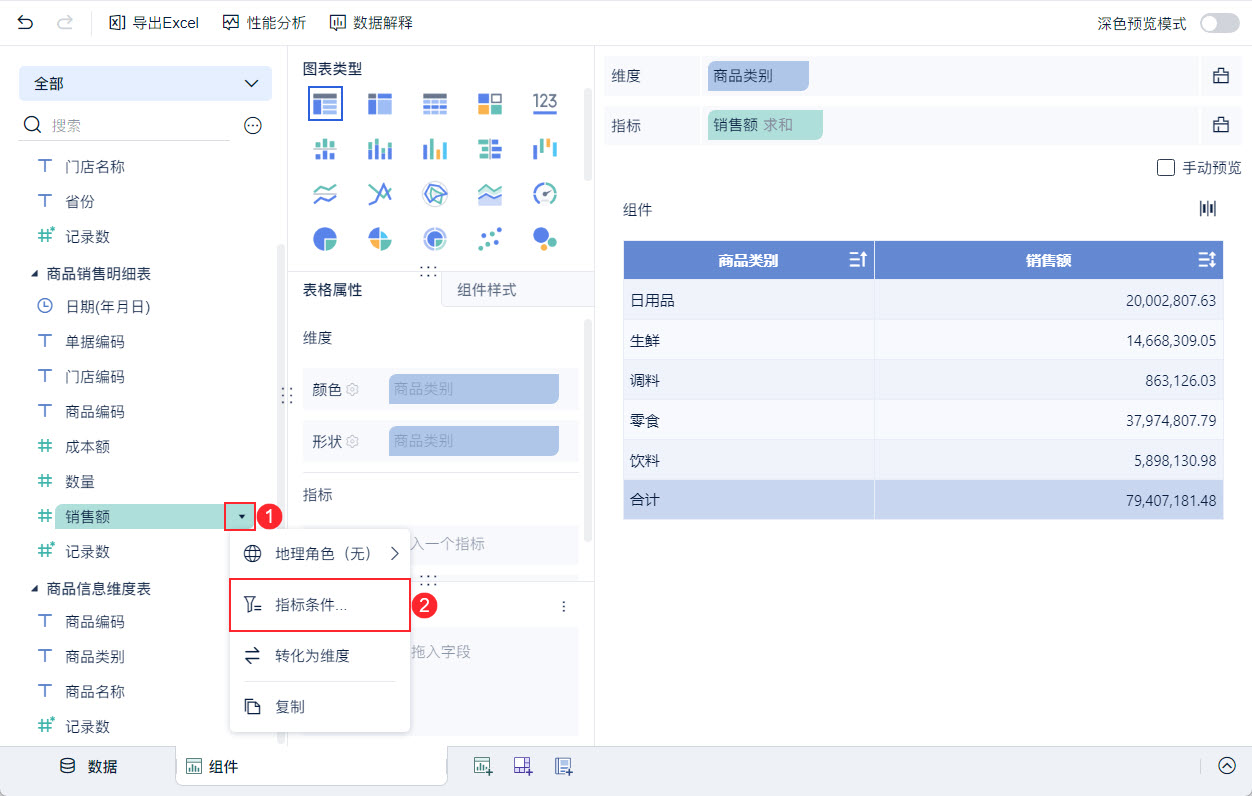Screen dimensions: 1252x796
Task: Select the pie chart icon
Action: pyautogui.click(x=325, y=239)
